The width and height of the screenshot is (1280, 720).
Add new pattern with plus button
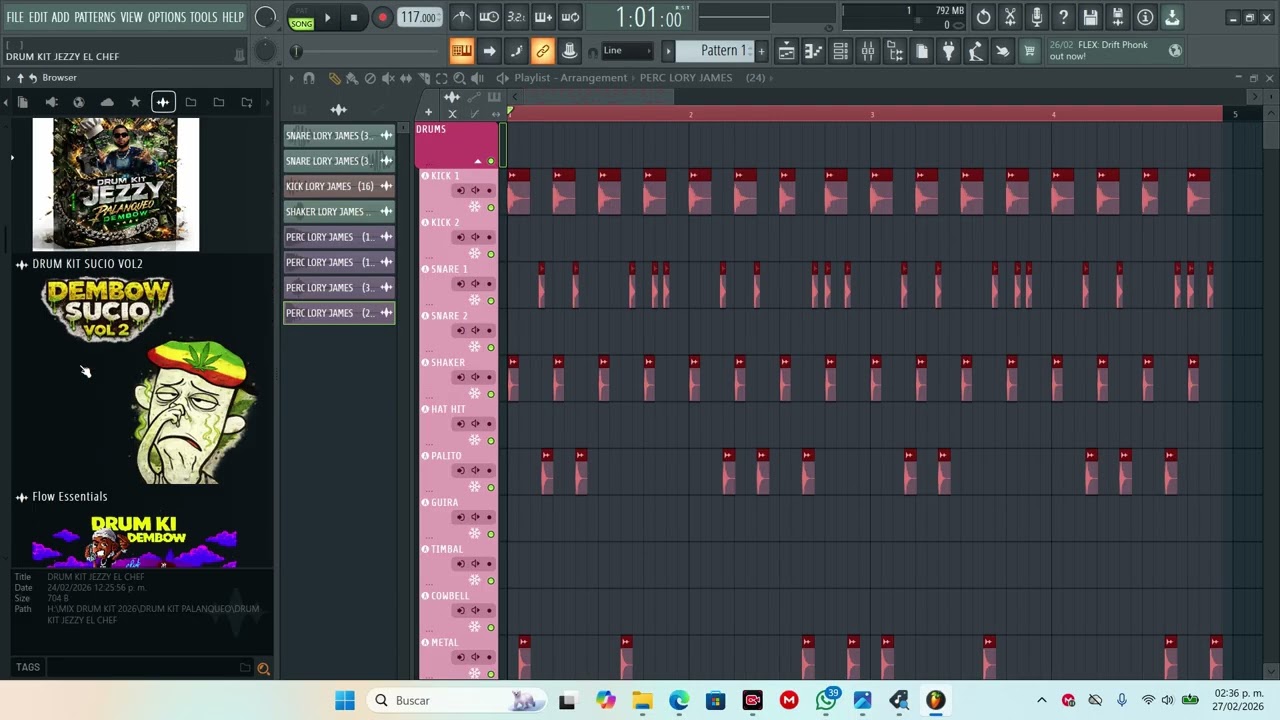click(x=761, y=50)
